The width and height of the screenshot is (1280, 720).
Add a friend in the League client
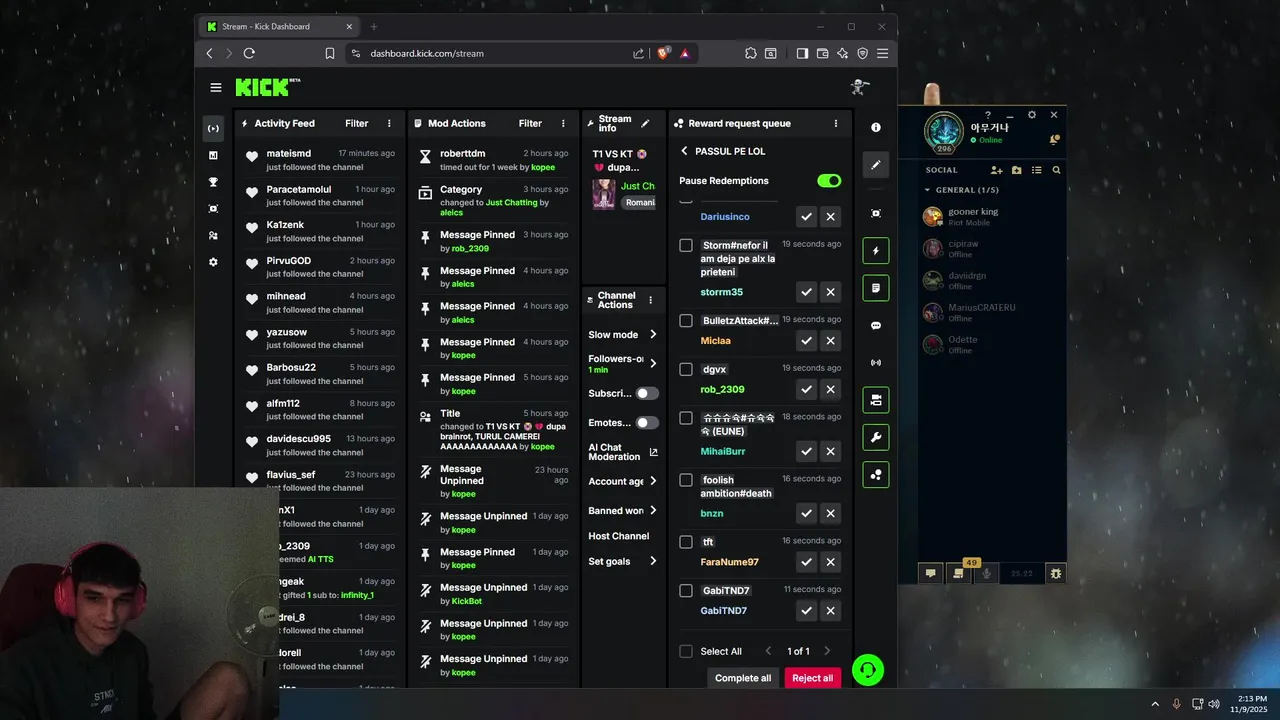click(x=996, y=170)
